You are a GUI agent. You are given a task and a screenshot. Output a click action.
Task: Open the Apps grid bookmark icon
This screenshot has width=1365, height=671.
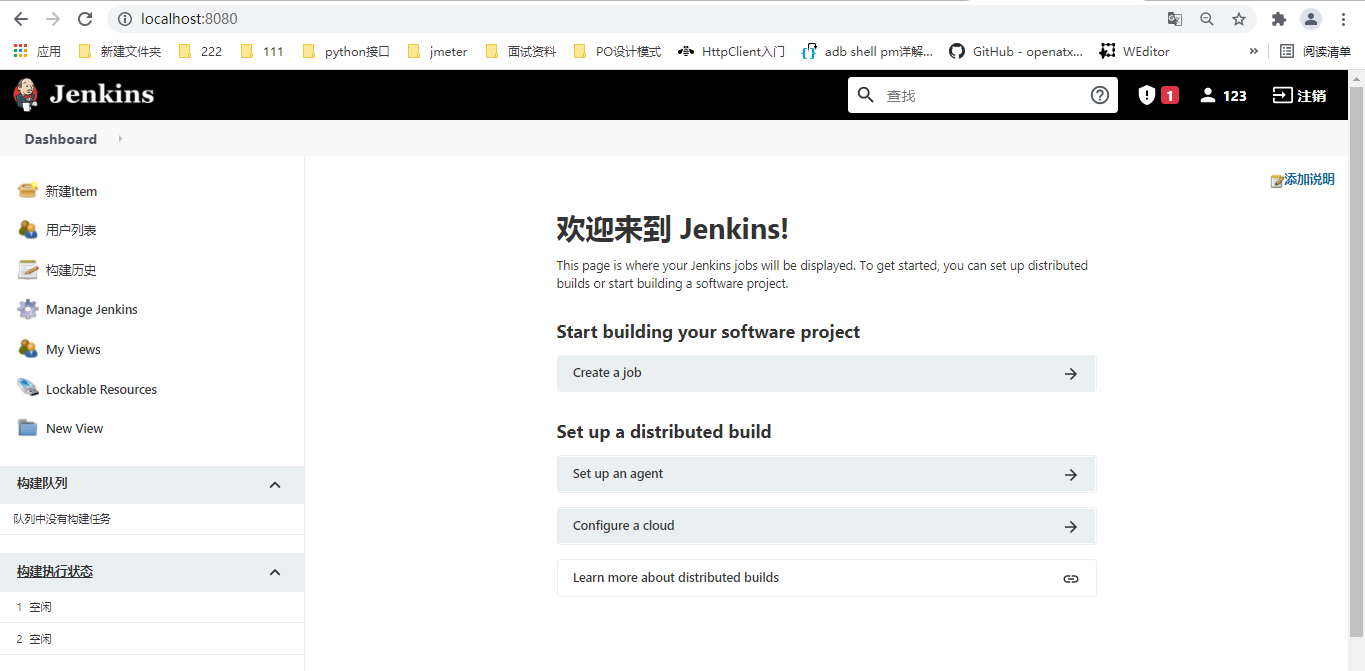(20, 51)
